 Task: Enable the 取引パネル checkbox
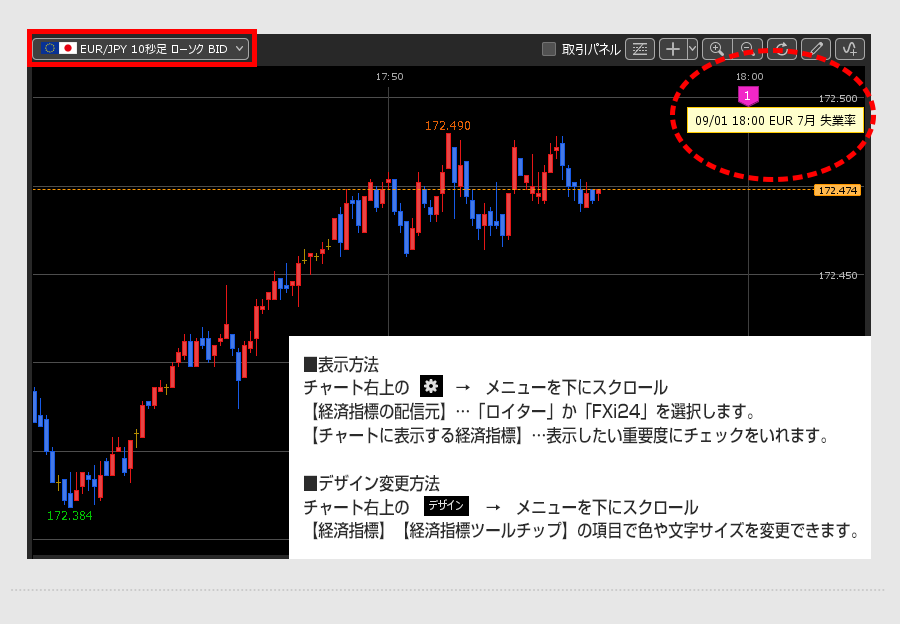tap(548, 49)
